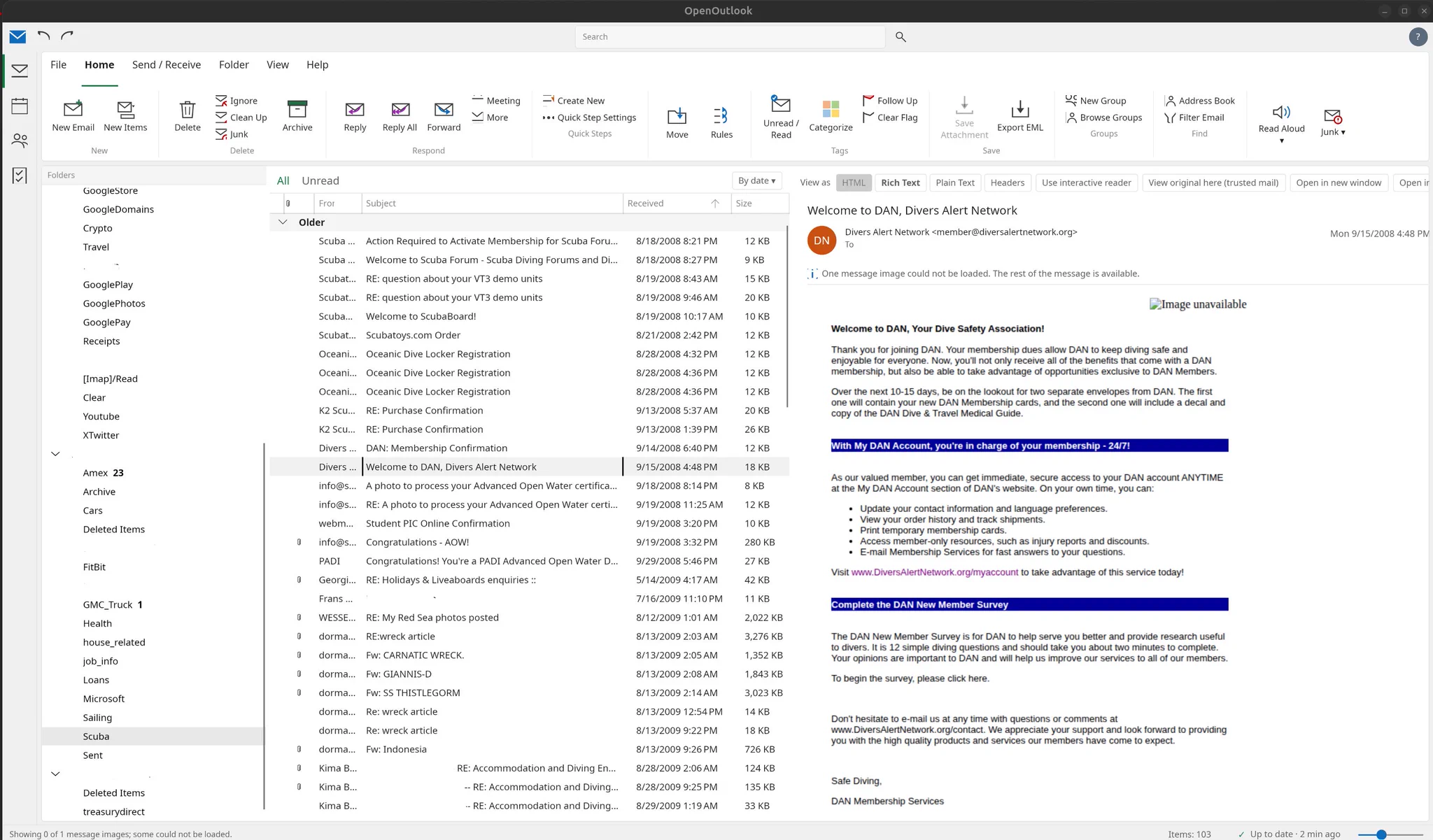Show All messages filter

click(x=283, y=180)
